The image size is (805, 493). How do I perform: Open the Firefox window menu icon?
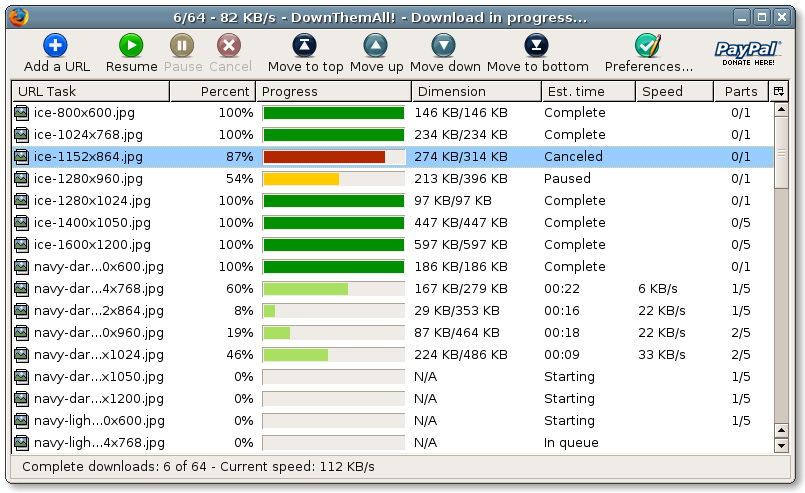17,17
